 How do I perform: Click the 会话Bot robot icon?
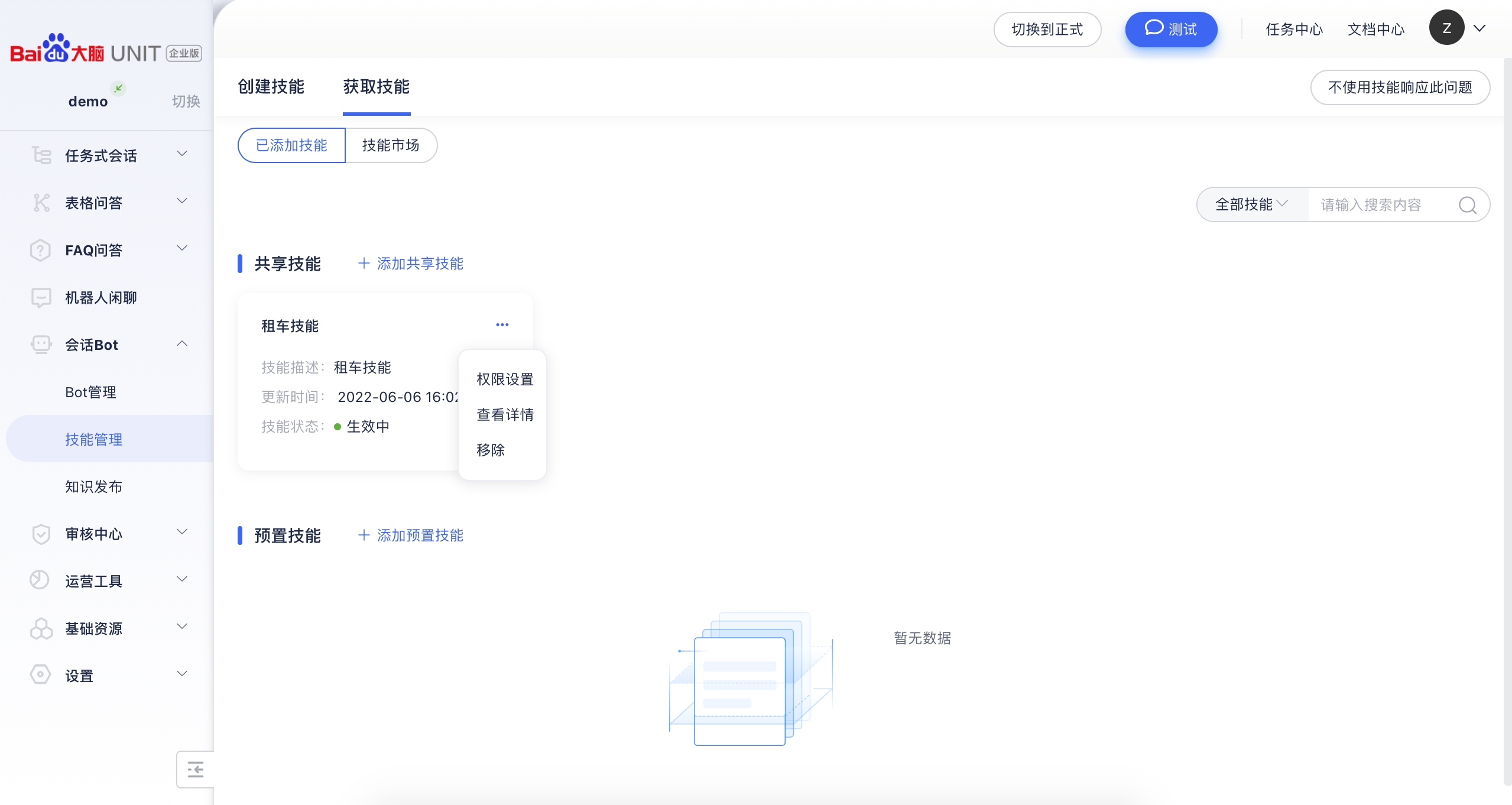point(41,345)
